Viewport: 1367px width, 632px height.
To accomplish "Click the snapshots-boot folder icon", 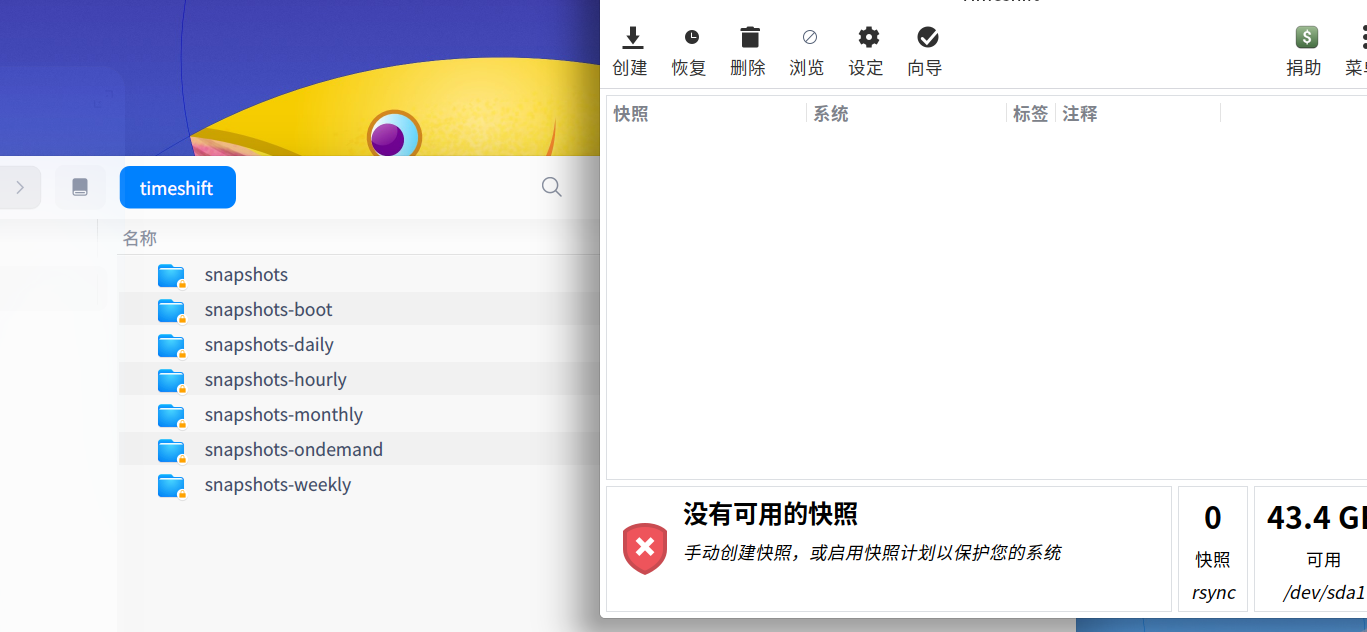I will click(172, 310).
